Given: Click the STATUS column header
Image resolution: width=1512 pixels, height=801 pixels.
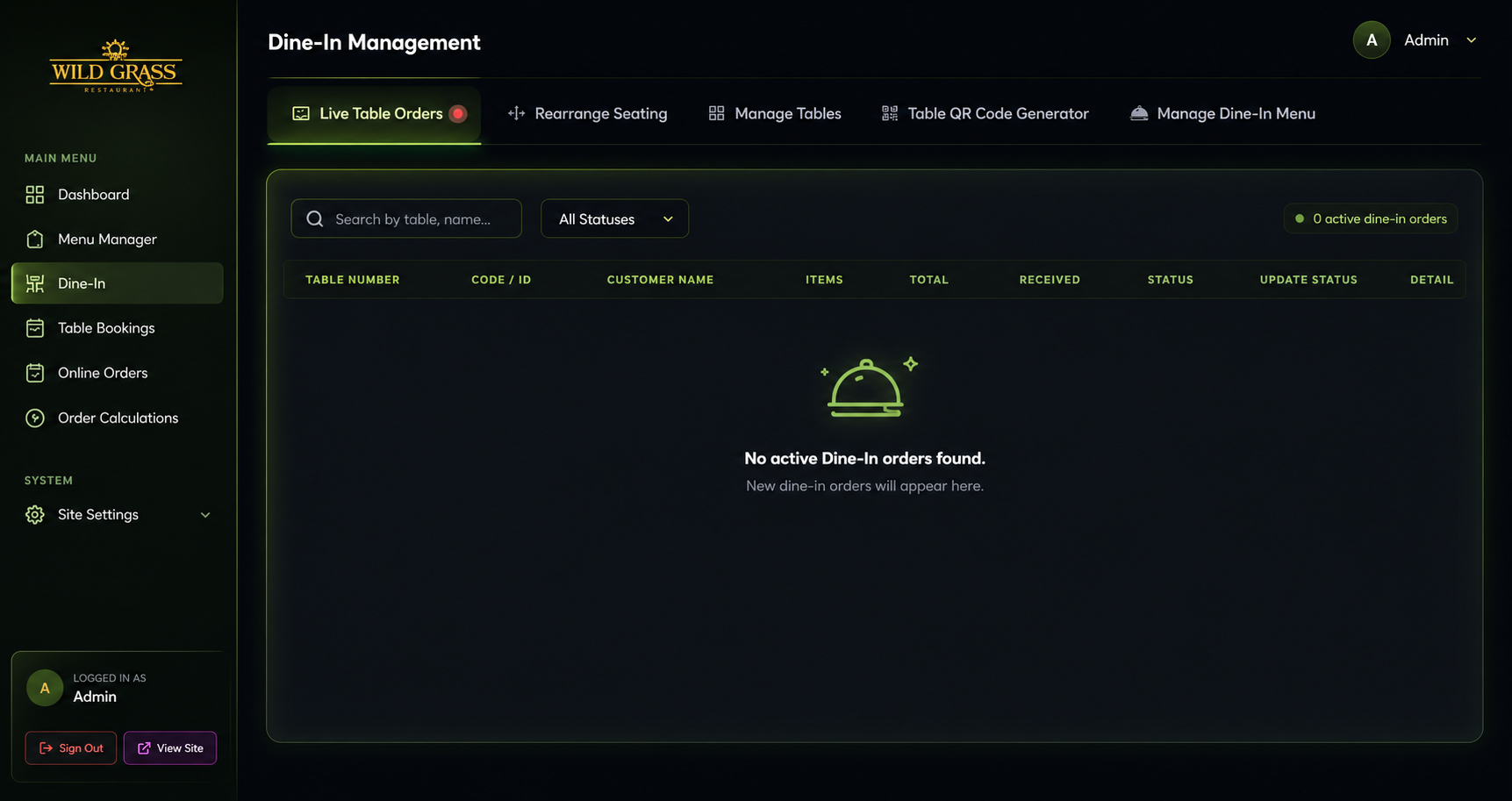Looking at the screenshot, I should [x=1171, y=280].
